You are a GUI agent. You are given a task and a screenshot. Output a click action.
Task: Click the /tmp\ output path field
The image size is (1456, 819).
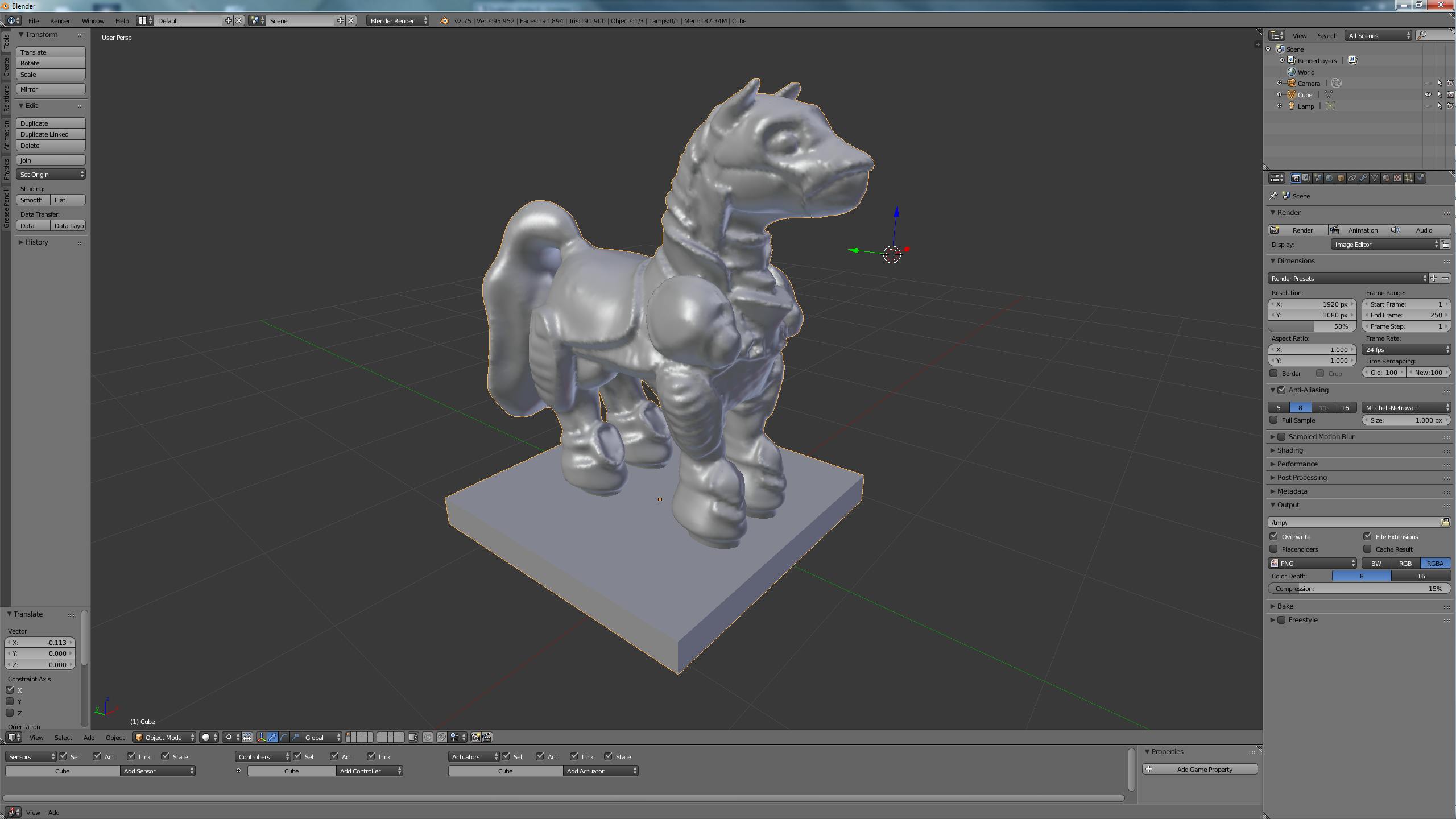tap(1353, 522)
